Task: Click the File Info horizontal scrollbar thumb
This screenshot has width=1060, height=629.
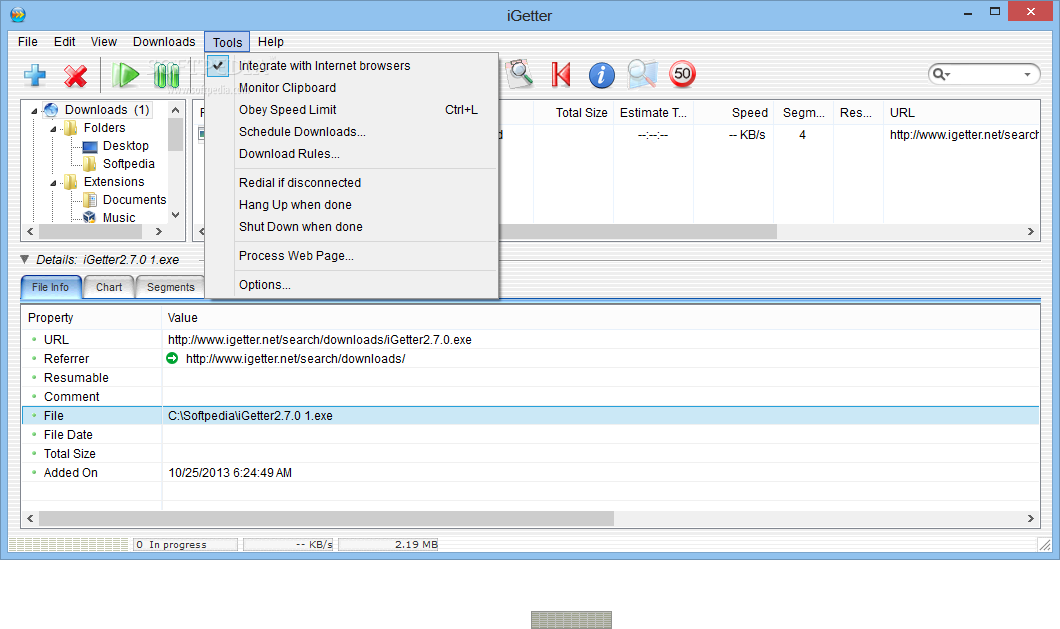Action: click(327, 519)
